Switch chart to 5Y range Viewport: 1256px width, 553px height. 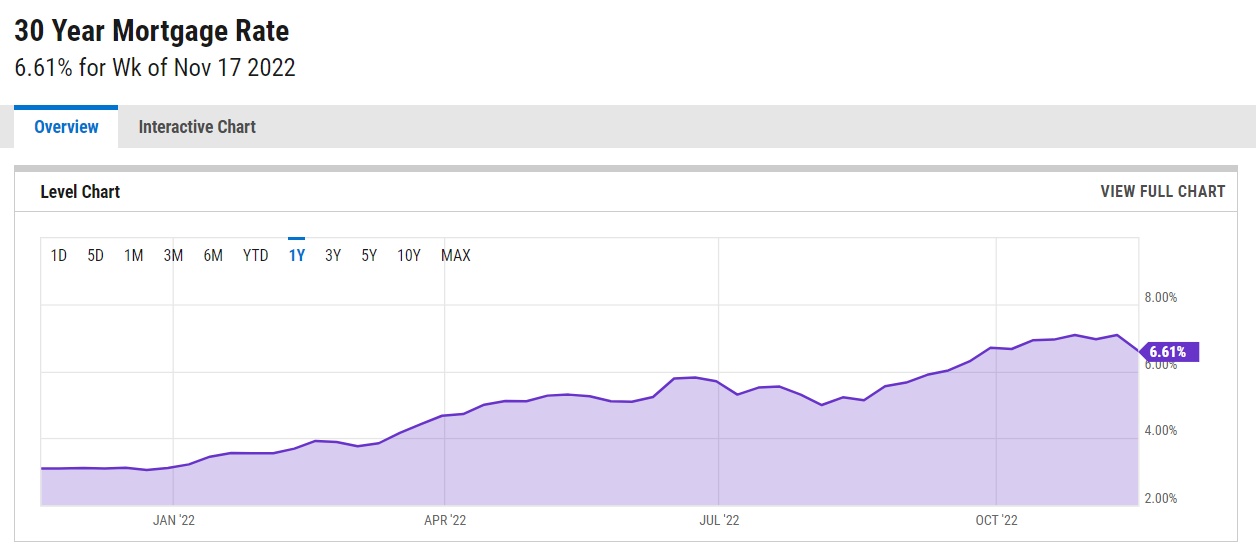369,256
